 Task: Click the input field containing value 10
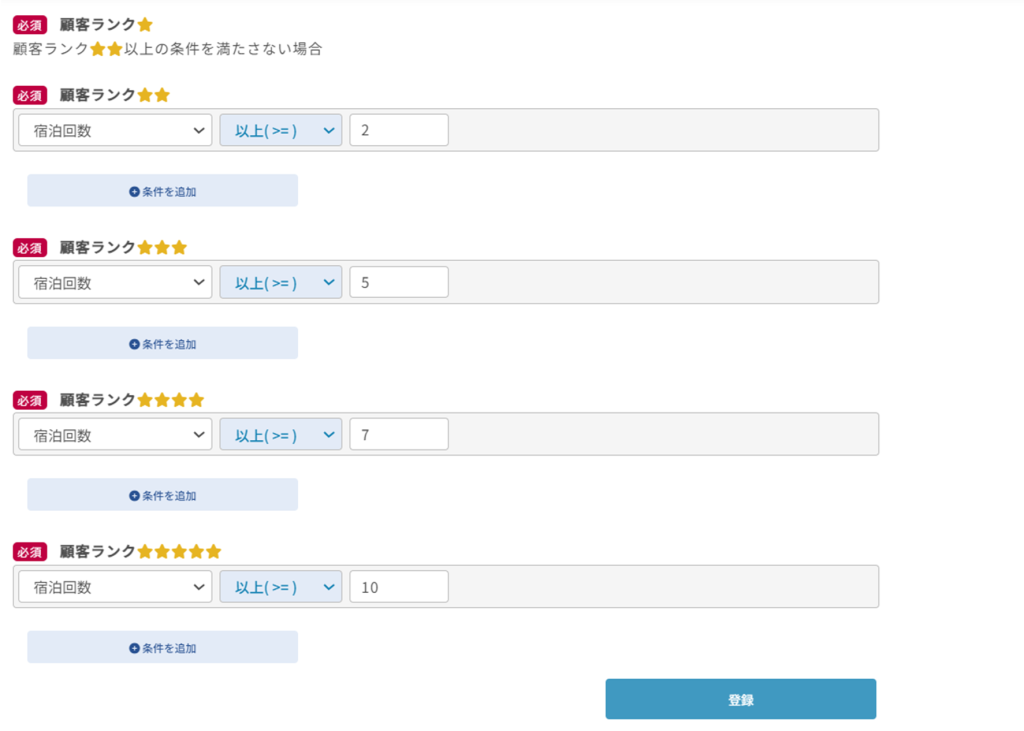pyautogui.click(x=399, y=587)
